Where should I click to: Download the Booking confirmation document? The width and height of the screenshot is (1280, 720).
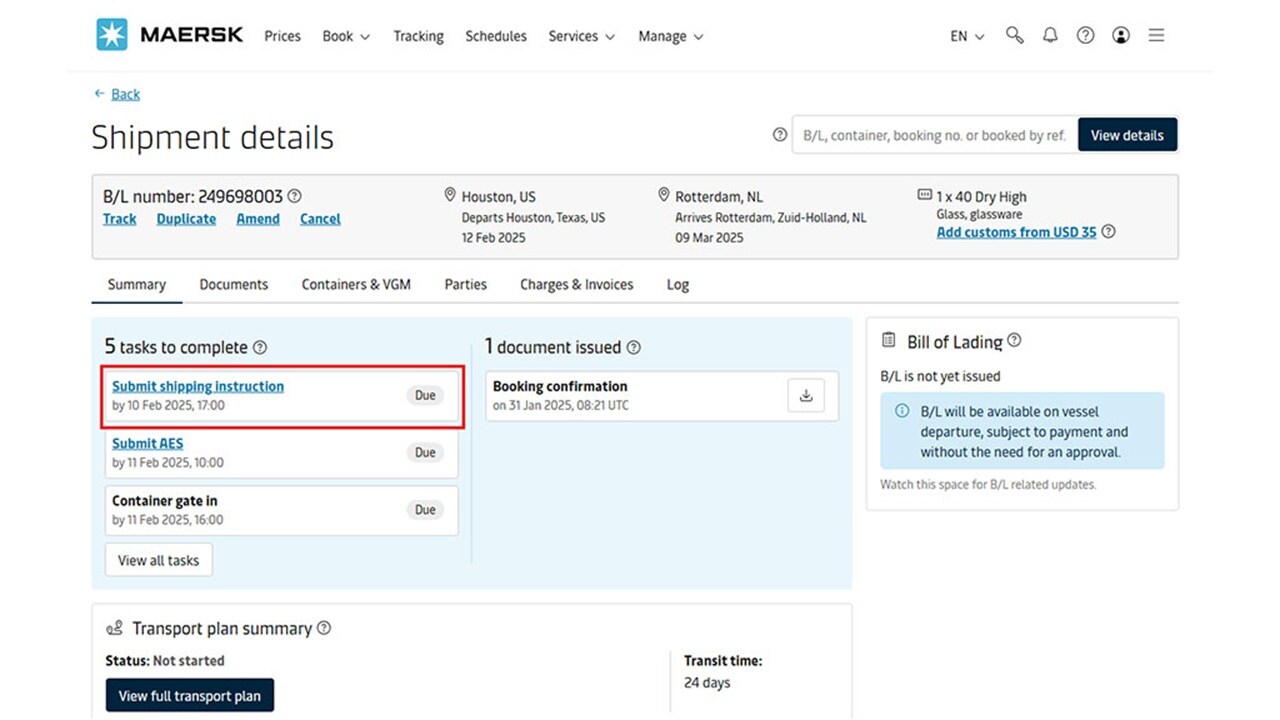(x=806, y=395)
